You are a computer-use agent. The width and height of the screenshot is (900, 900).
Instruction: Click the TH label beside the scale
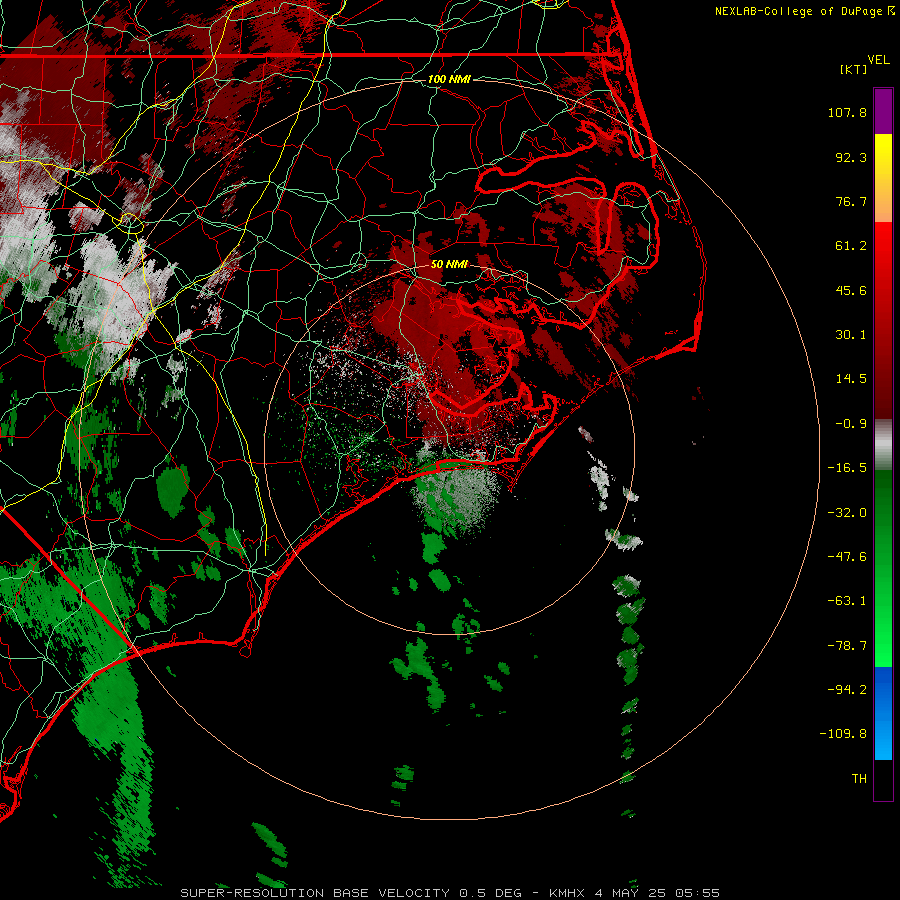tap(859, 779)
